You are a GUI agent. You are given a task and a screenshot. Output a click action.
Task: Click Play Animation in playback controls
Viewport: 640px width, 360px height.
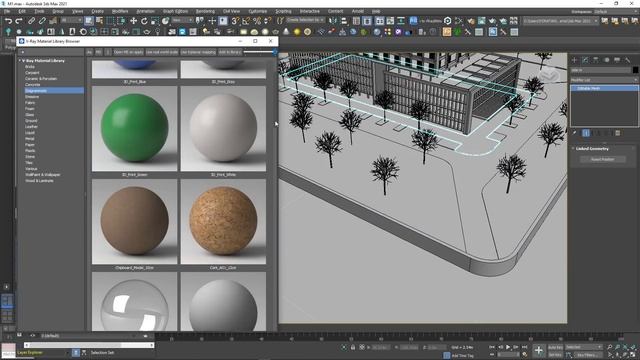tap(508, 347)
